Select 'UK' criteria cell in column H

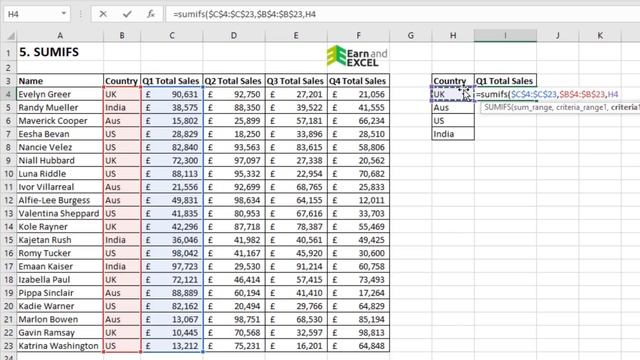(x=453, y=94)
